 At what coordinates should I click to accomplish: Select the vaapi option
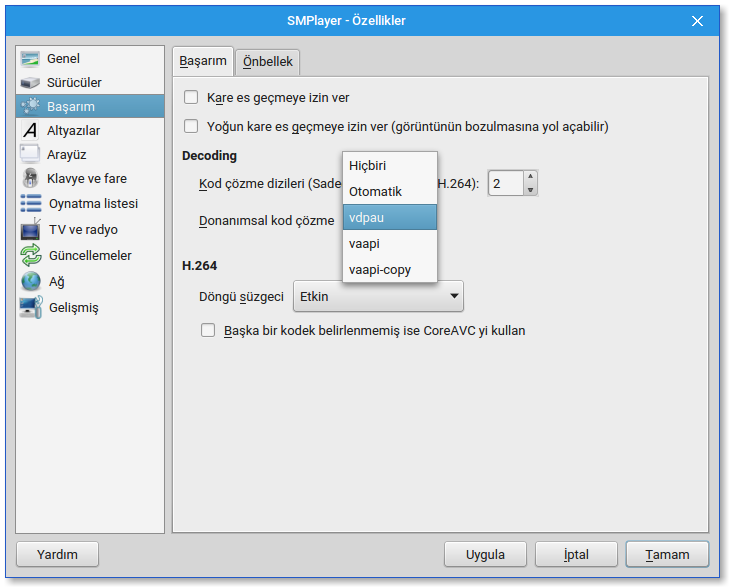tap(390, 244)
